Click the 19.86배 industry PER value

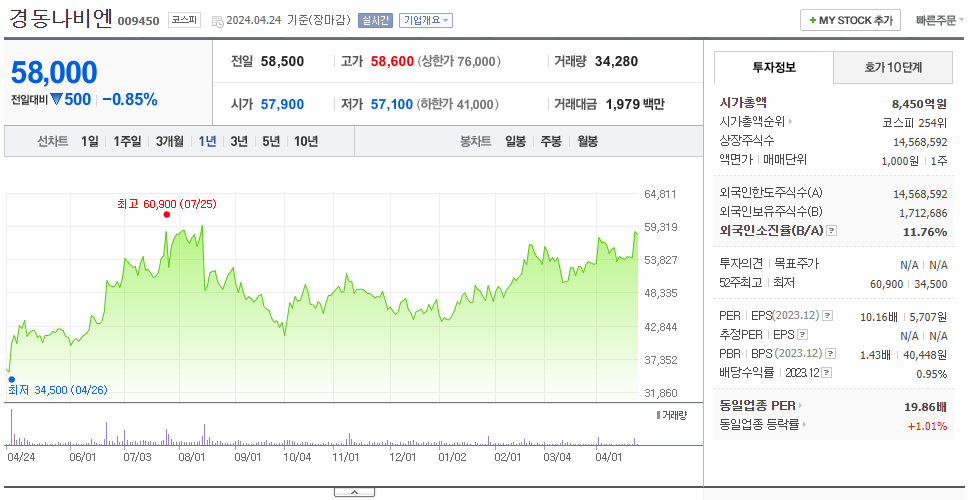[x=925, y=406]
